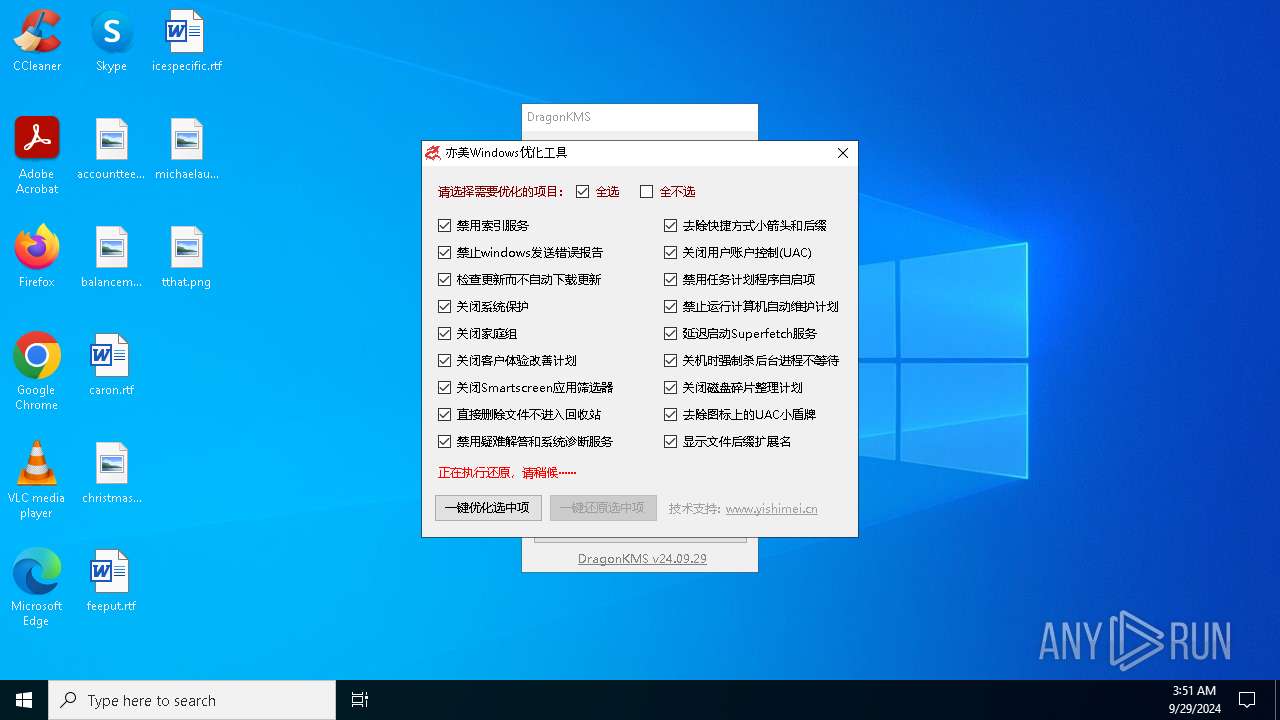The image size is (1280, 720).
Task: Click 一键优化选中项 button
Action: (x=489, y=508)
